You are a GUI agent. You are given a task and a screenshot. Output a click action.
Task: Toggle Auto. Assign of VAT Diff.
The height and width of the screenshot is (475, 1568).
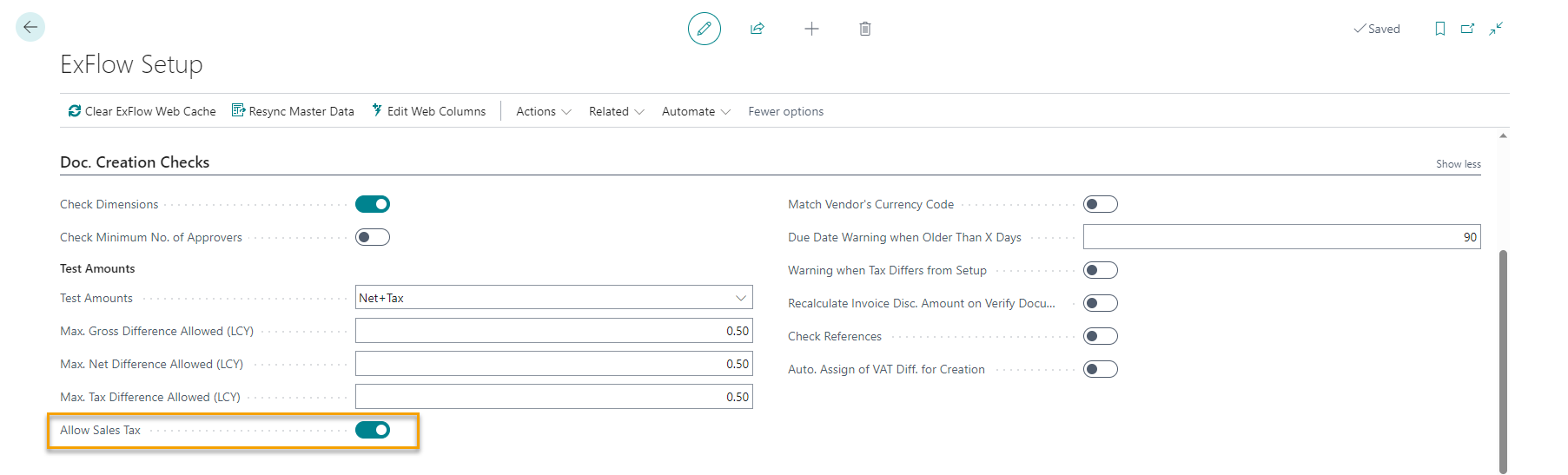(1101, 369)
